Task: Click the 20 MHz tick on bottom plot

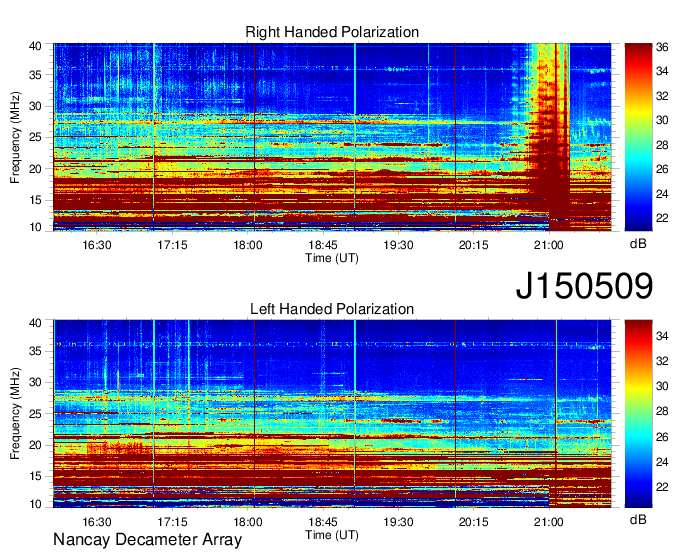Action: click(x=35, y=445)
